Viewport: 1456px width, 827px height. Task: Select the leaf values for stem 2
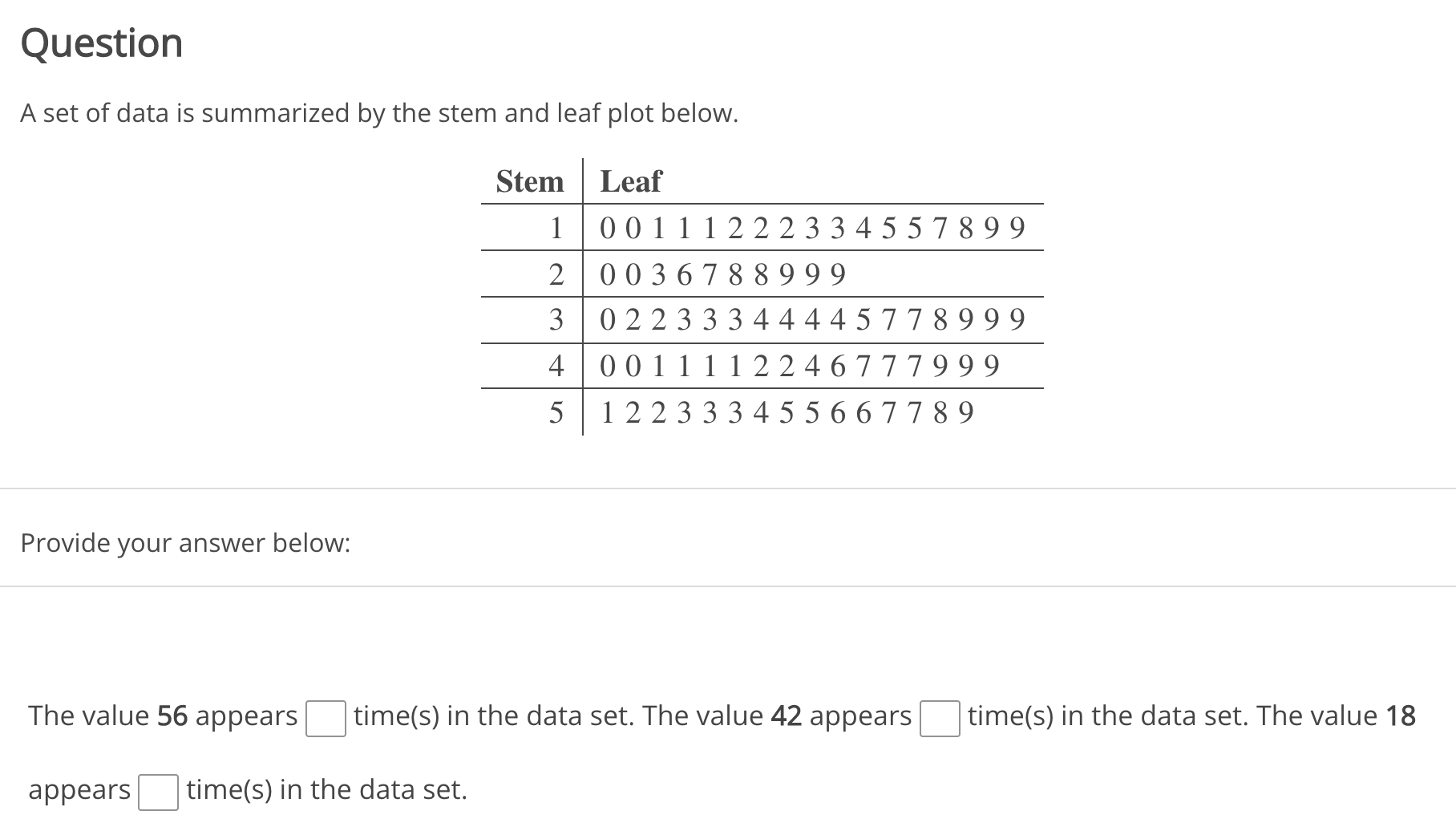(719, 274)
